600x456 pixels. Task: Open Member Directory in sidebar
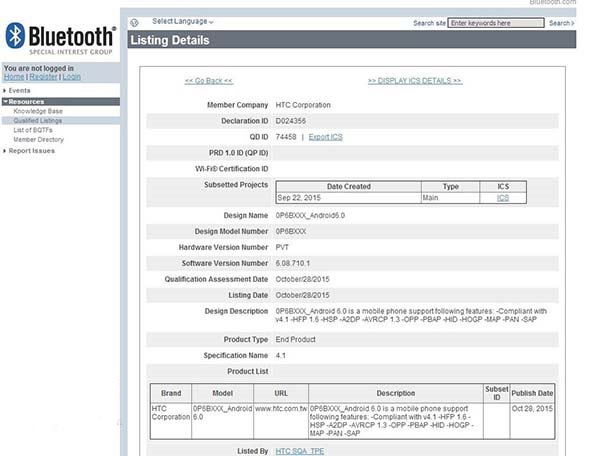[39, 140]
